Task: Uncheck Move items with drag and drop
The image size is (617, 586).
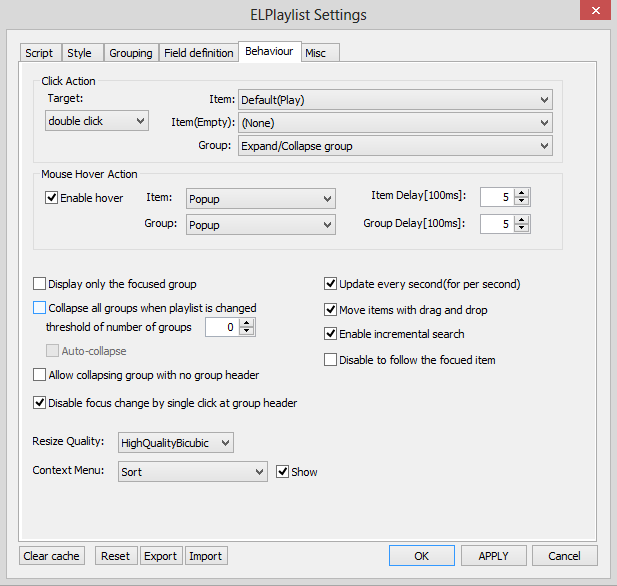Action: coord(331,310)
